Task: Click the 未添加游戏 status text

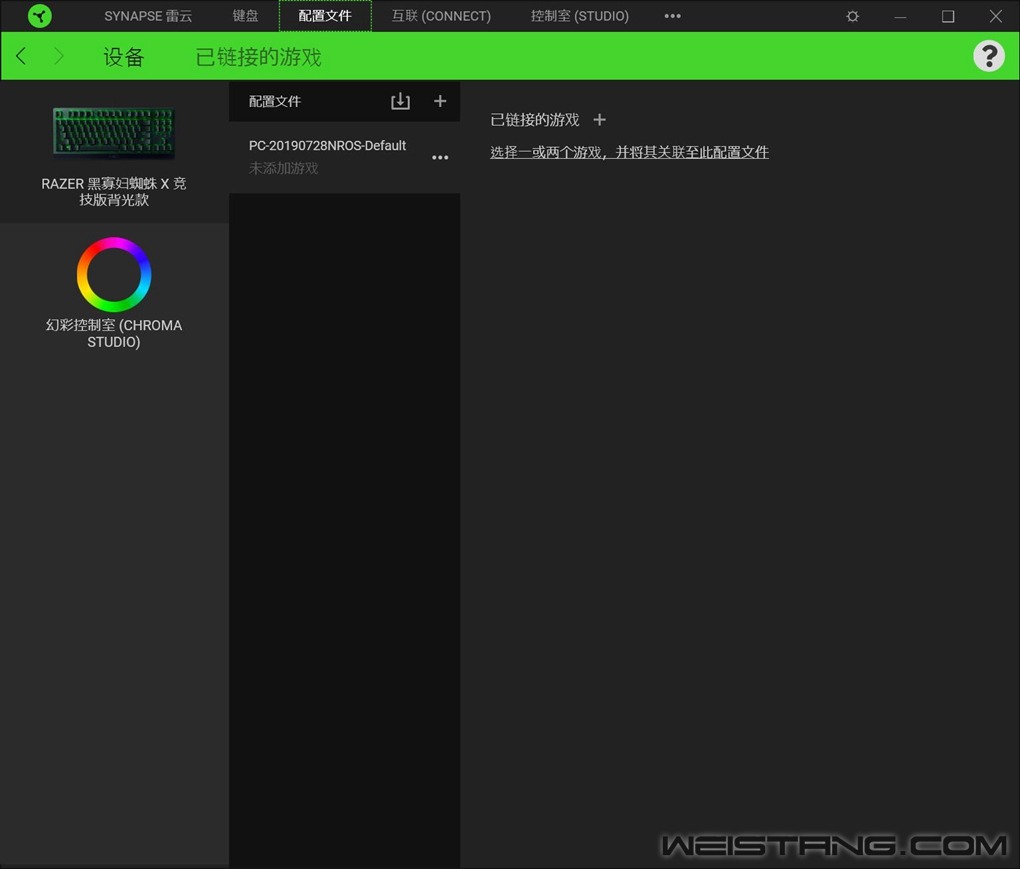Action: pos(283,168)
